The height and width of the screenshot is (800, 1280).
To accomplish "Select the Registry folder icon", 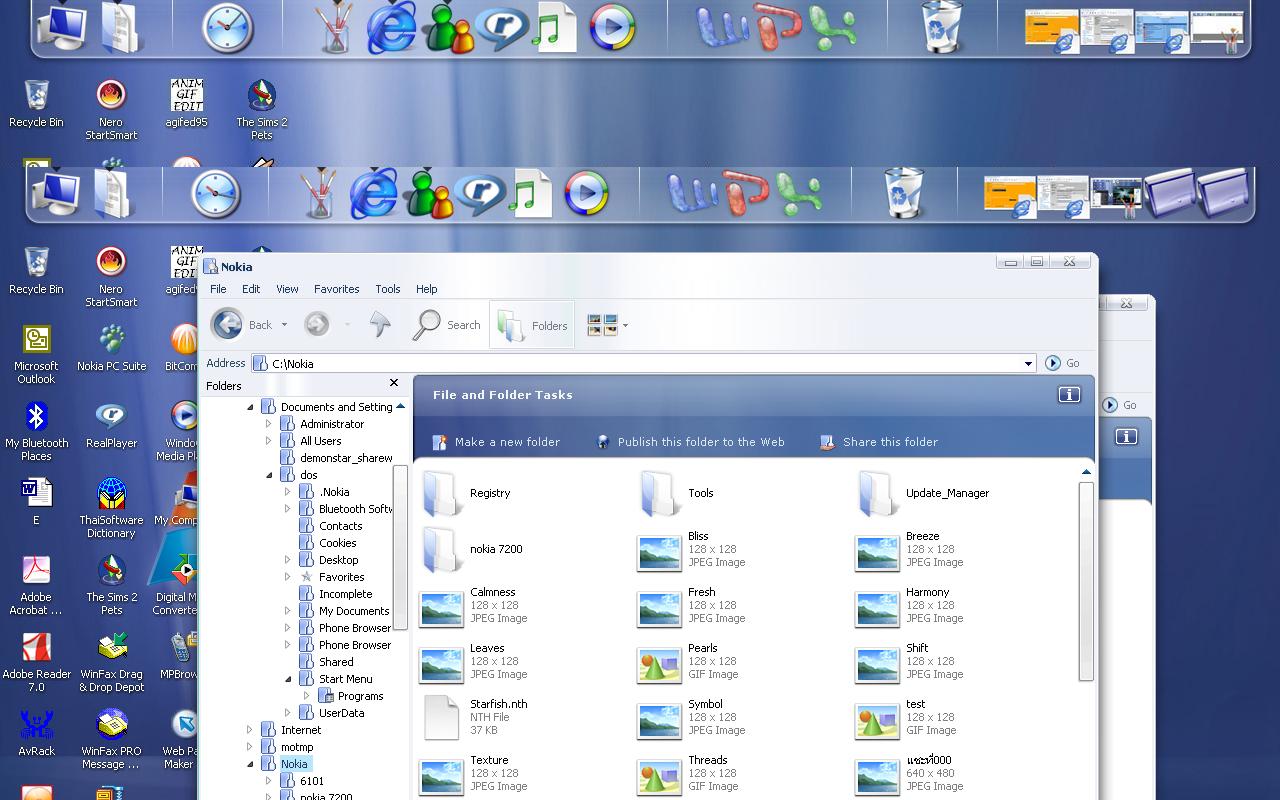I will point(441,493).
